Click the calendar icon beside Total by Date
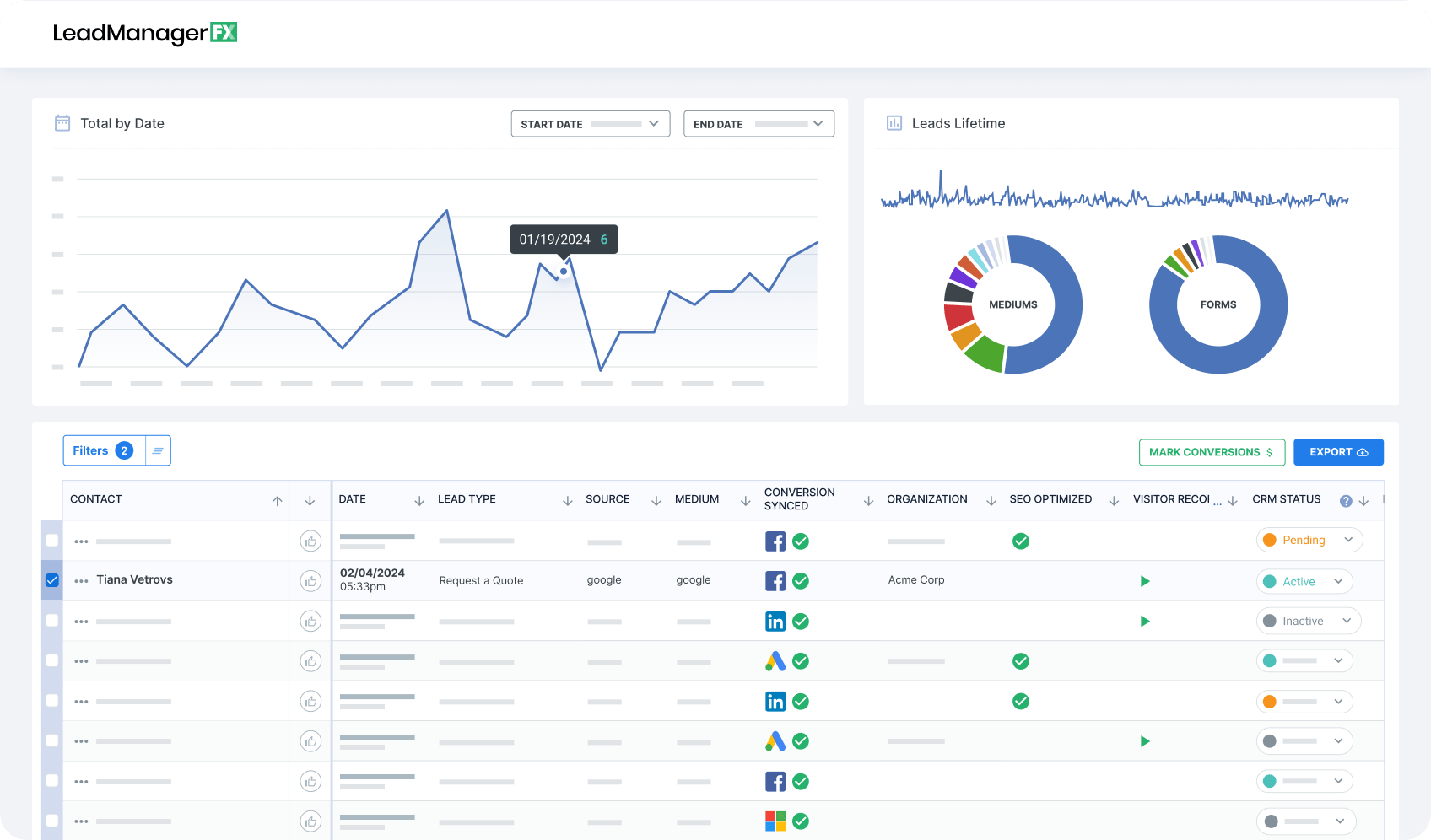Viewport: 1431px width, 840px height. (x=62, y=122)
